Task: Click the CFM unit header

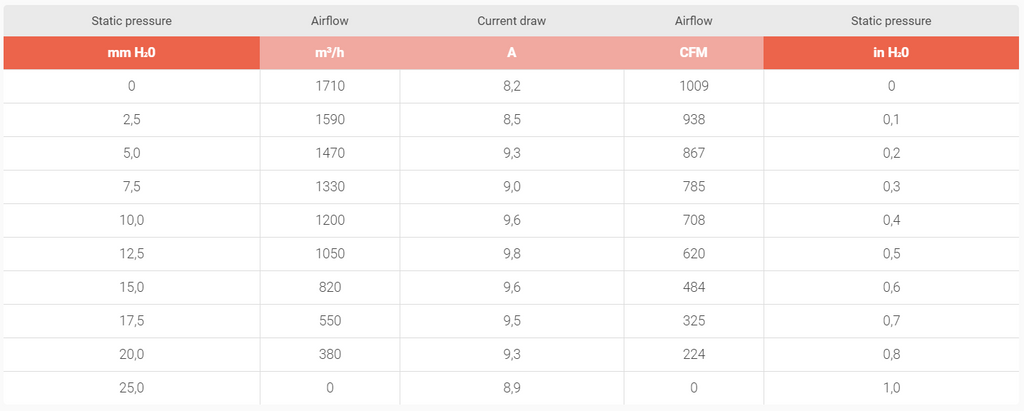Action: tap(694, 53)
